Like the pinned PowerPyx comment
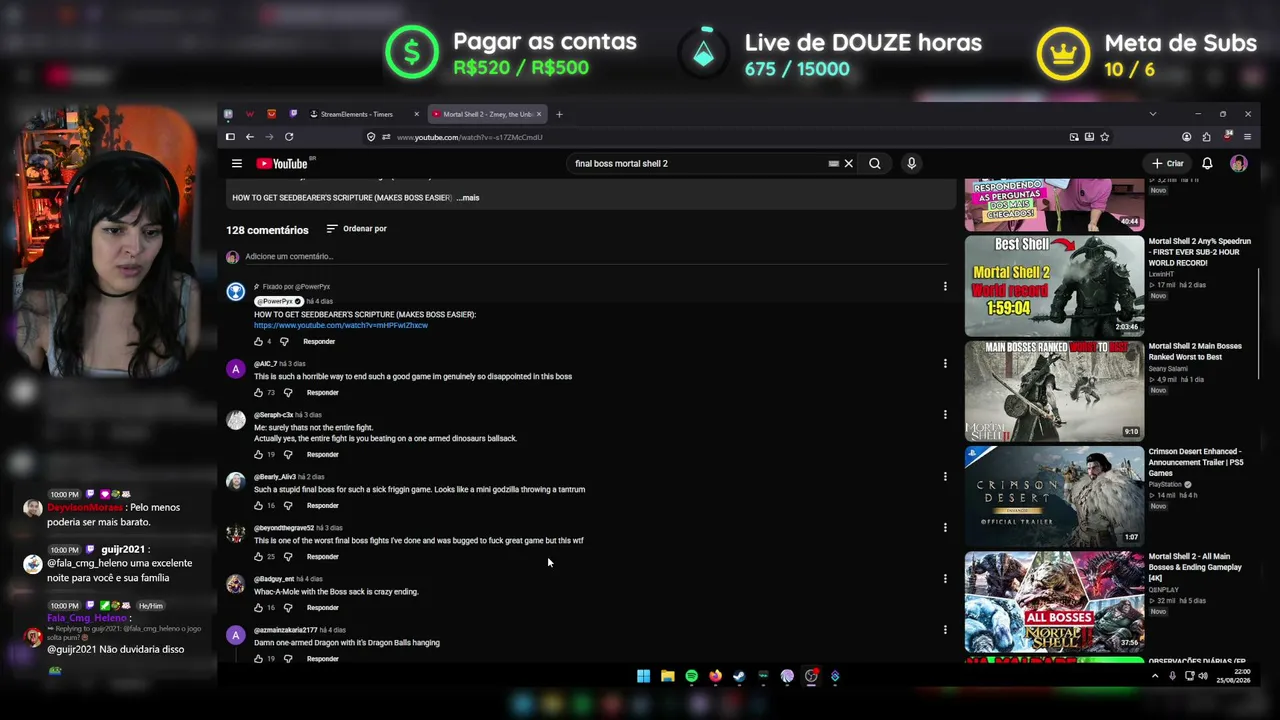1280x720 pixels. [258, 342]
